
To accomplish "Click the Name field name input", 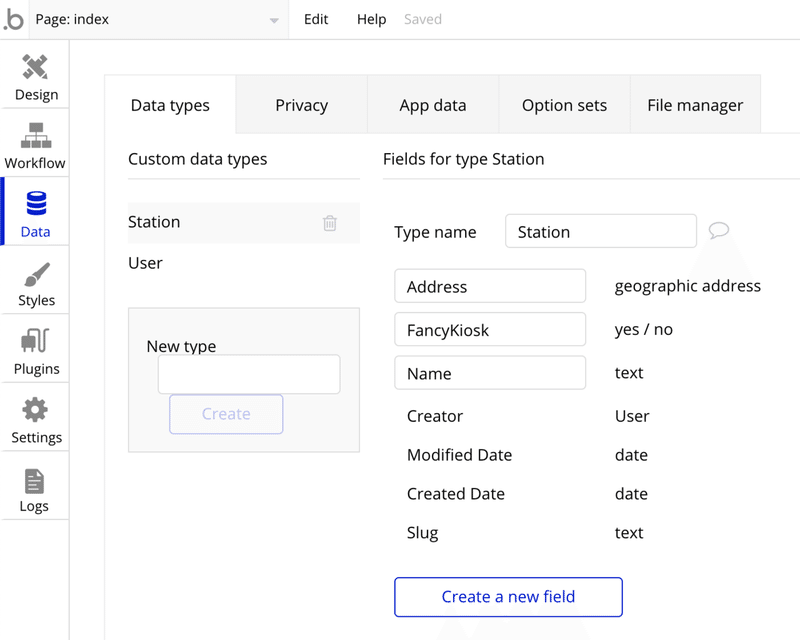I will pos(490,373).
